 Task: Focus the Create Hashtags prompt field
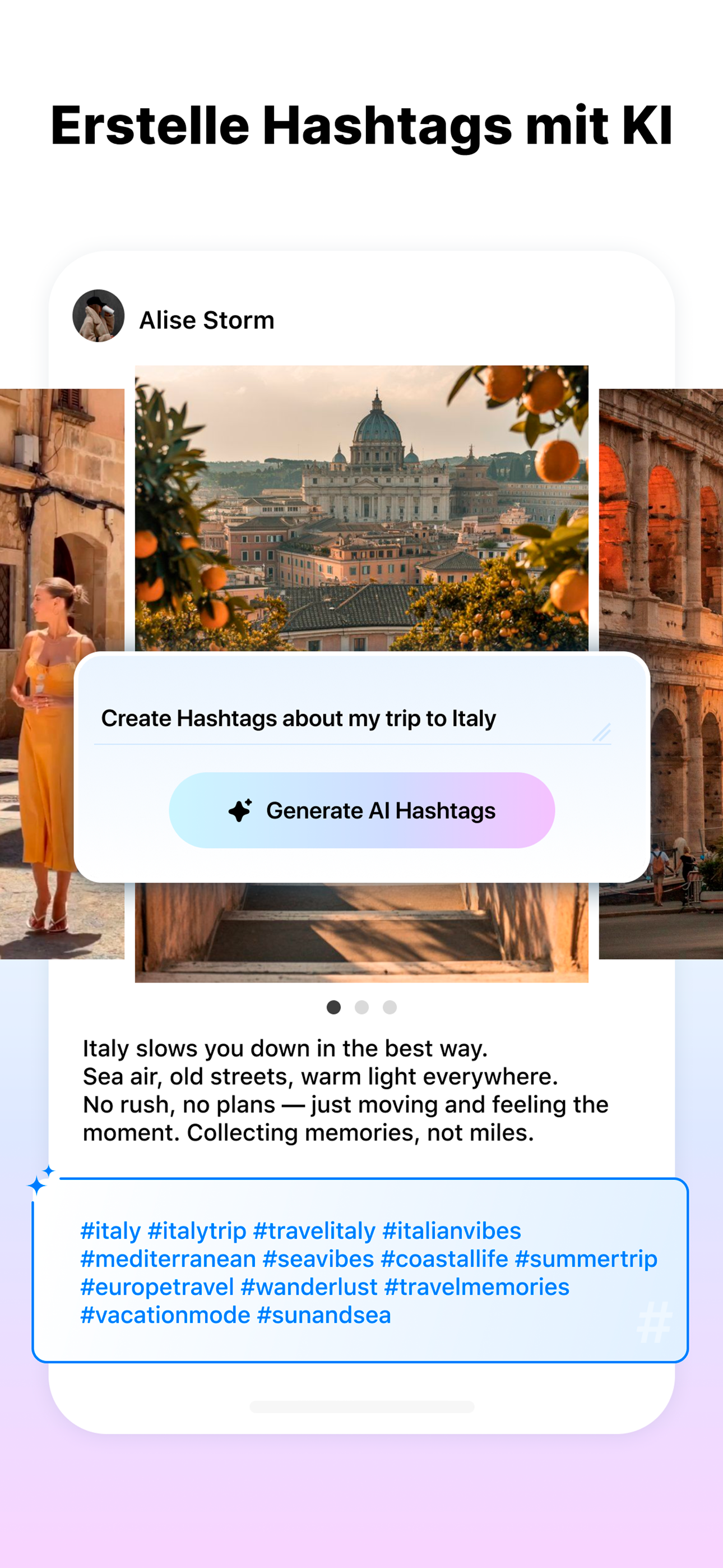point(353,719)
